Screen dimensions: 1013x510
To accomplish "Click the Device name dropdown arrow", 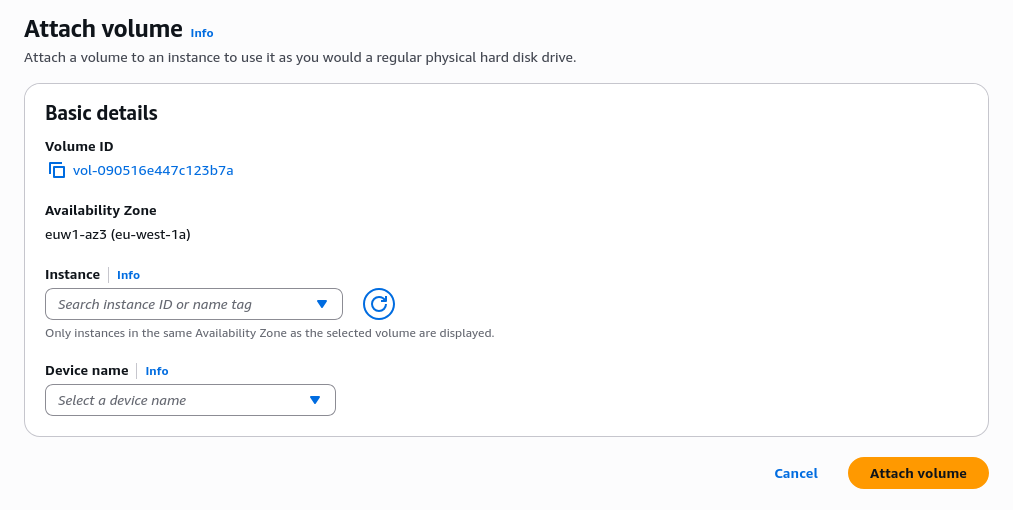I will [x=315, y=400].
